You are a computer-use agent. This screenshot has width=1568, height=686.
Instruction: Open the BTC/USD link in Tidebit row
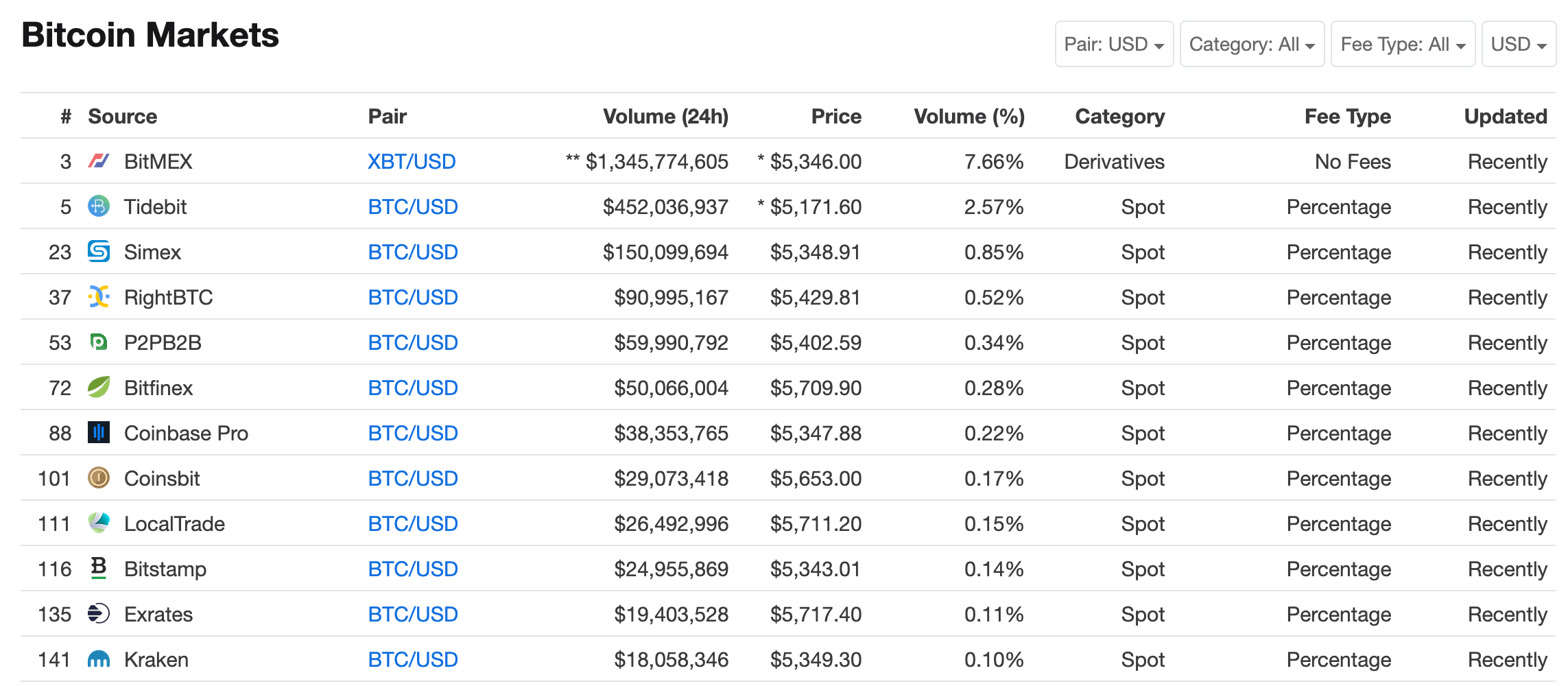[413, 206]
